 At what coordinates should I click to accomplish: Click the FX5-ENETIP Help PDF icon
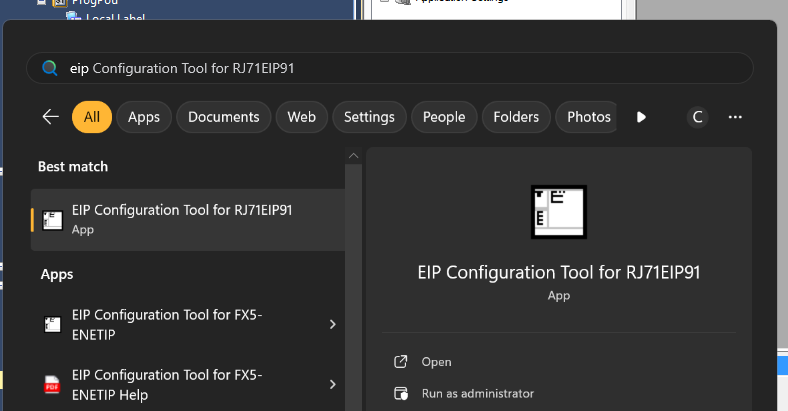[x=53, y=384]
